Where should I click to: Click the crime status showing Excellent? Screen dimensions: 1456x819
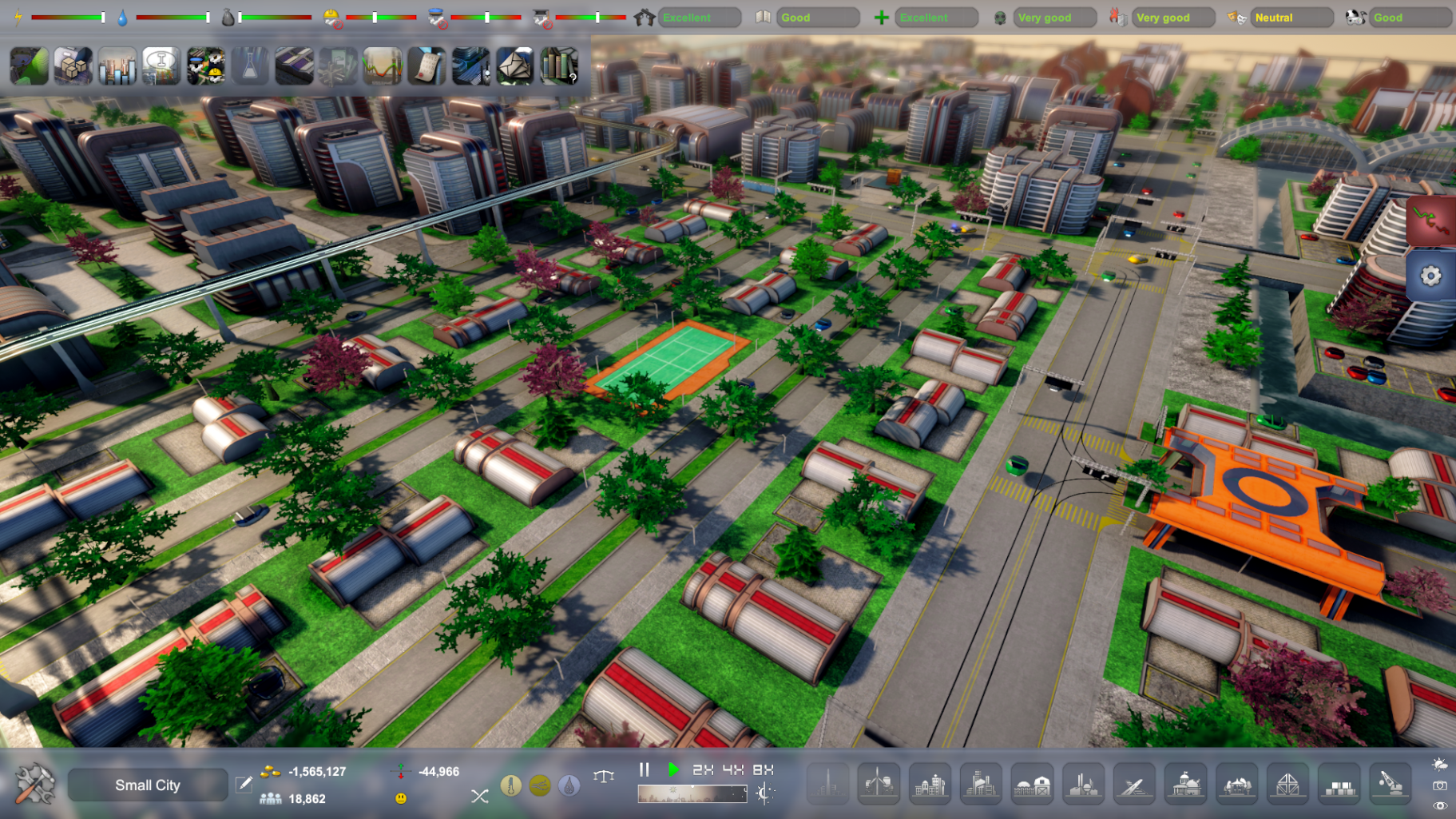pyautogui.click(x=700, y=17)
